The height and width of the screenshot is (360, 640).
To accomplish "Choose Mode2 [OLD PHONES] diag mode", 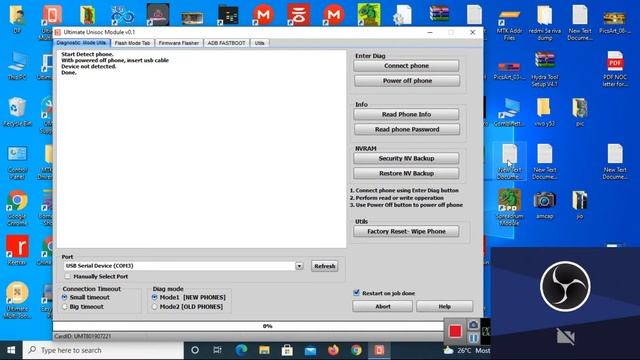I will pyautogui.click(x=155, y=307).
